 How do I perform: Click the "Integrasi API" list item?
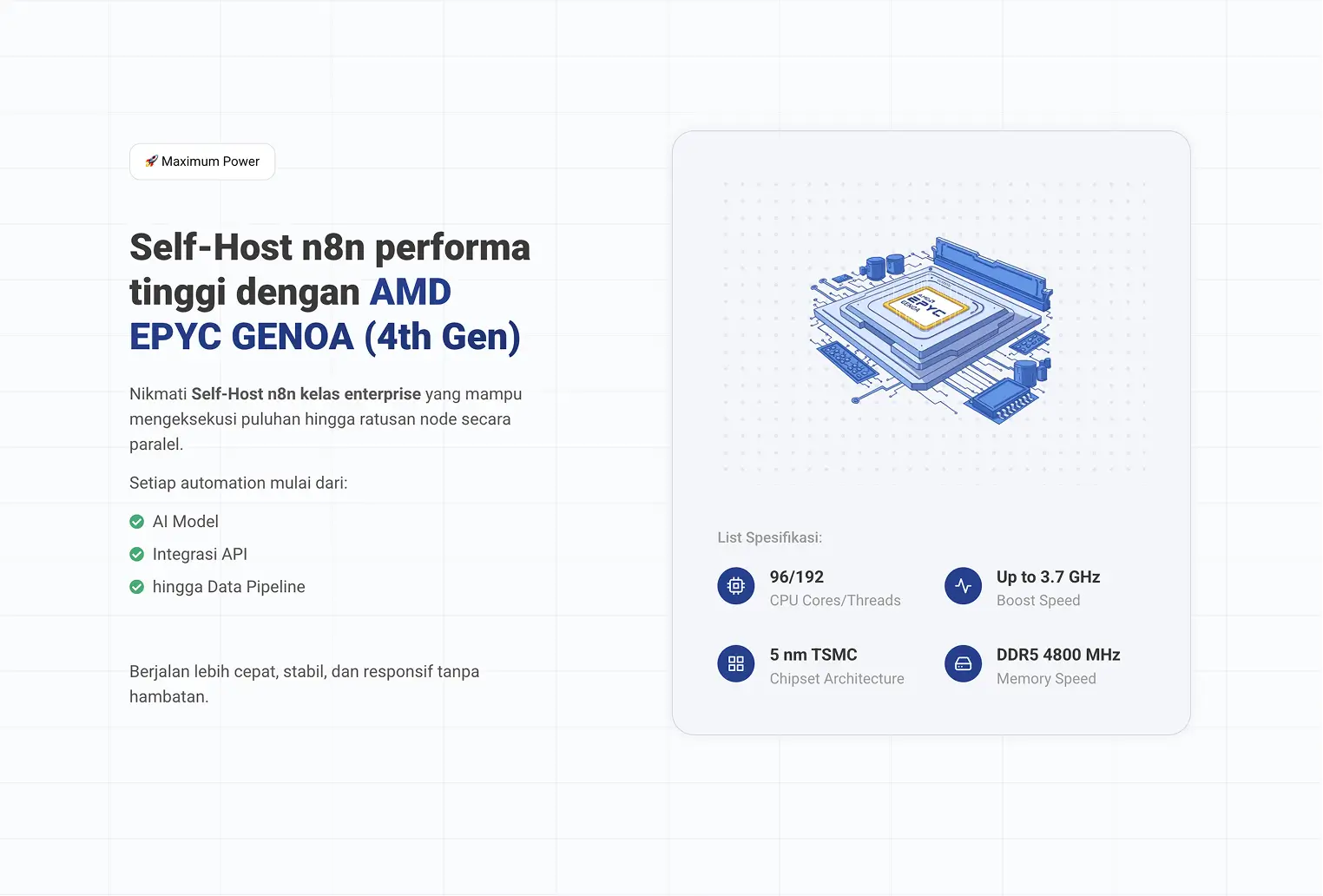pyautogui.click(x=200, y=554)
